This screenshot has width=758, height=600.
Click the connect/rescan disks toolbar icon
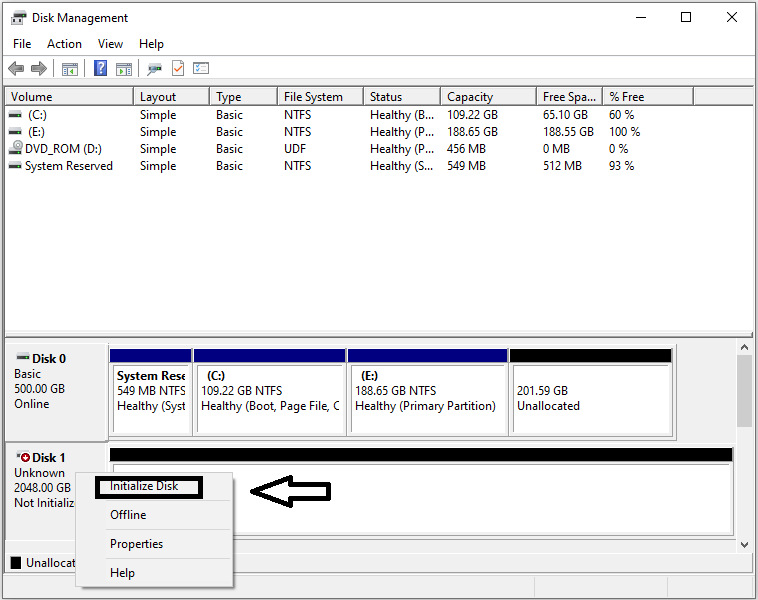pyautogui.click(x=154, y=69)
